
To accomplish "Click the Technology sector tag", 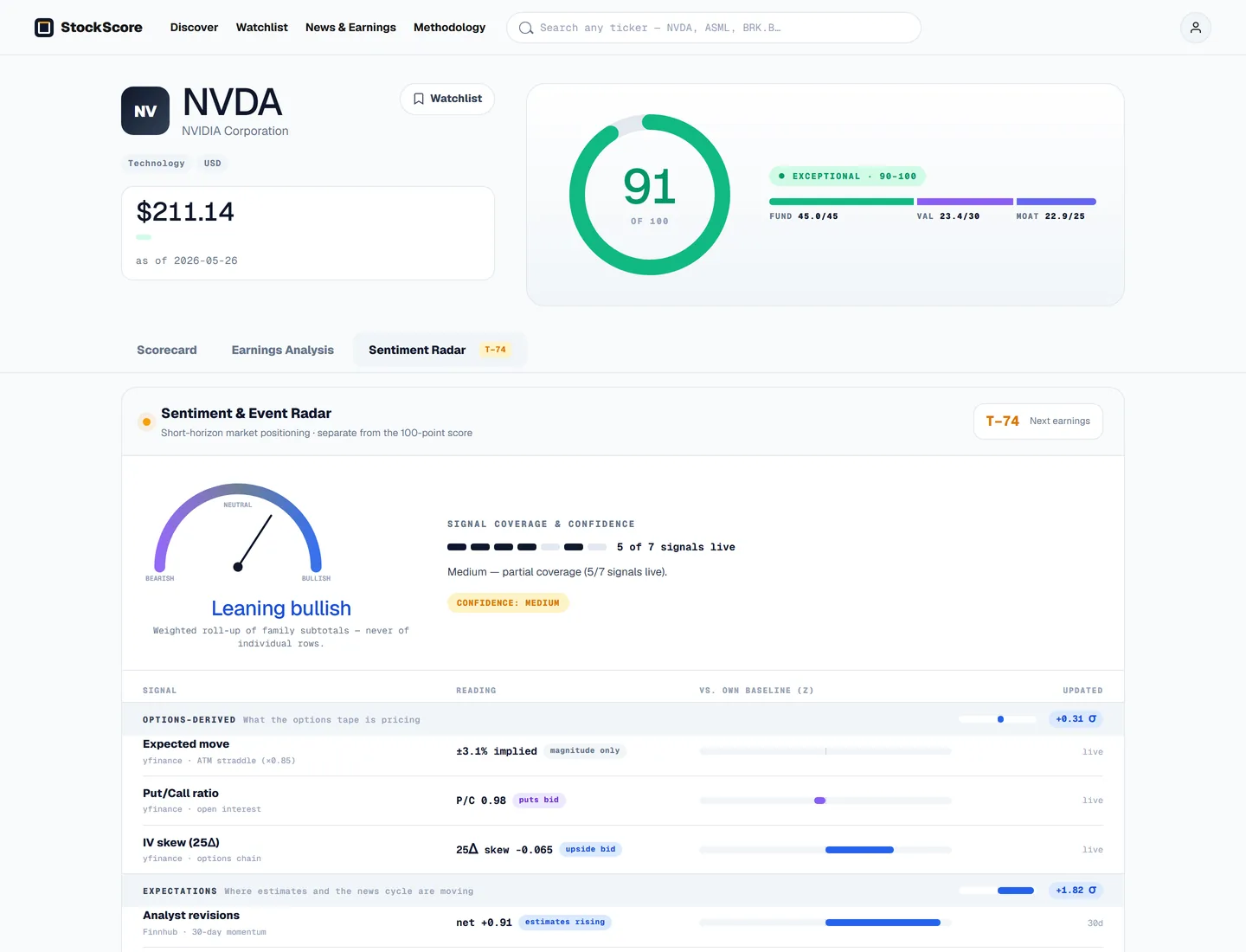I will point(157,163).
